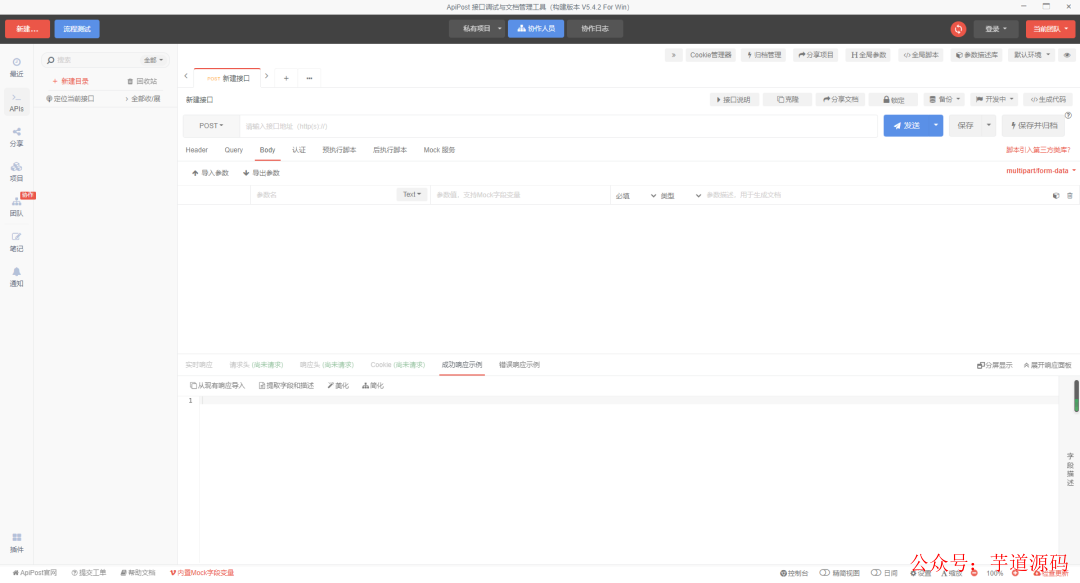
Task: Open the 备份 backup dropdown
Action: tap(944, 99)
